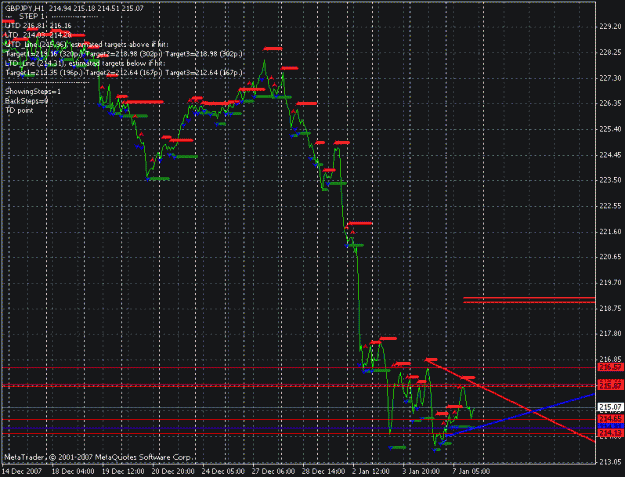Viewport: 625px width, 477px height.
Task: Click the '28 Dec 14:00' time label
Action: 323,471
